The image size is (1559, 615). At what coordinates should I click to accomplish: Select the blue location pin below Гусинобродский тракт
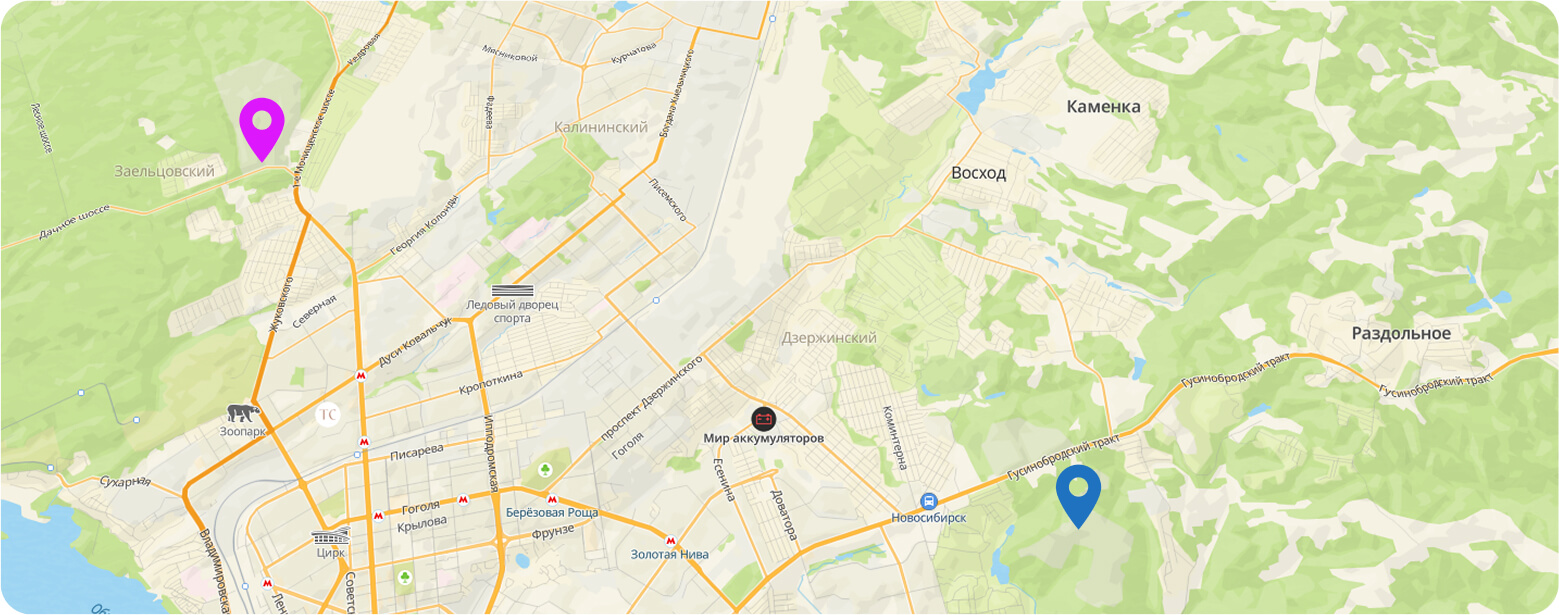pos(1078,496)
